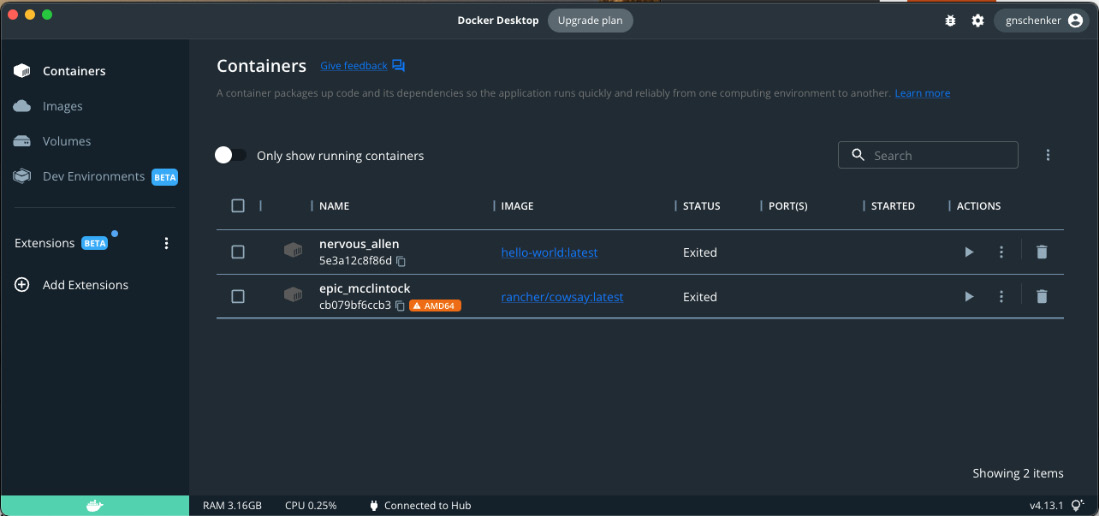Click the ACTIONS column header

978,206
